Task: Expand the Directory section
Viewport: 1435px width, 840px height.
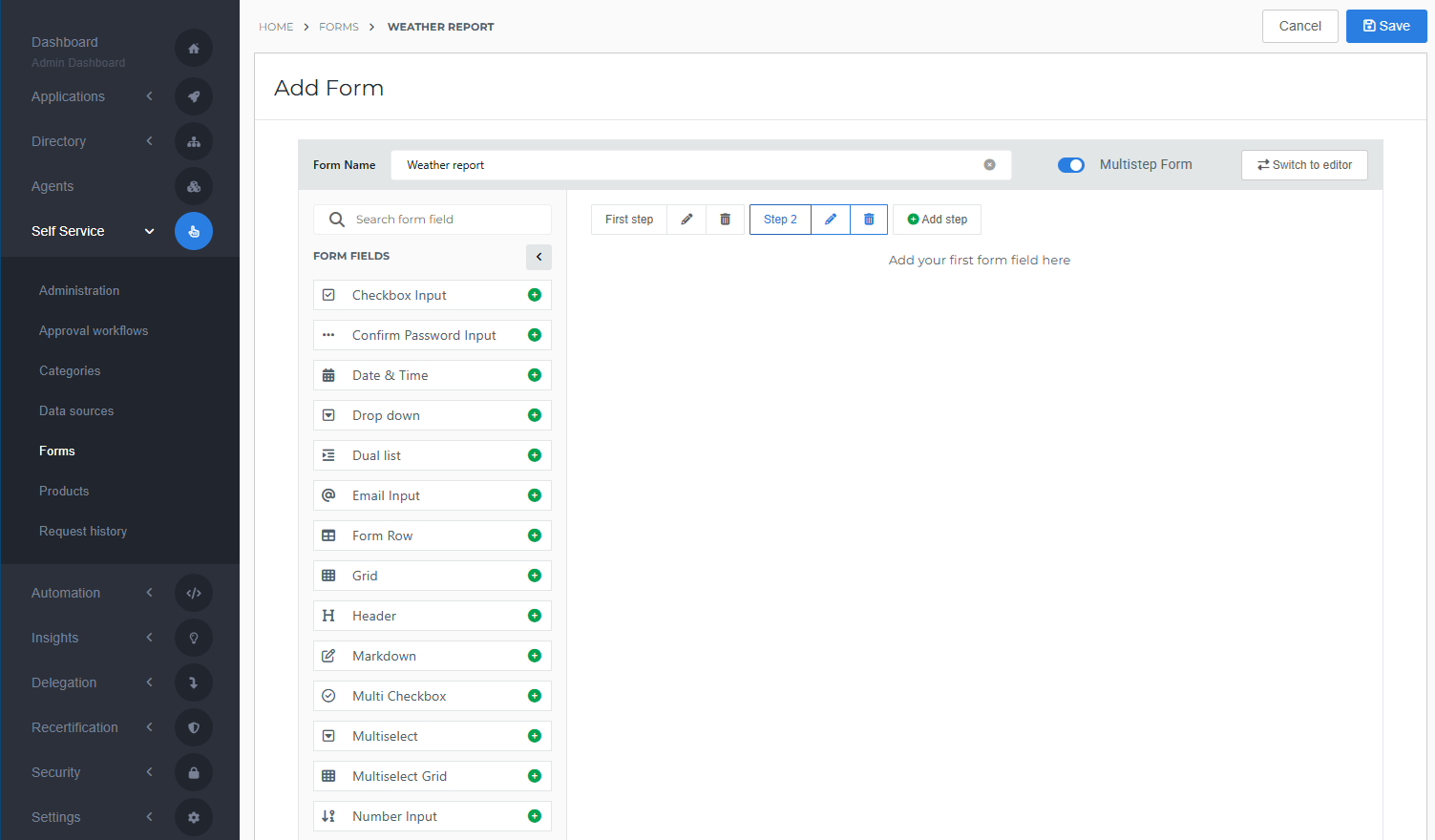Action: [x=149, y=140]
